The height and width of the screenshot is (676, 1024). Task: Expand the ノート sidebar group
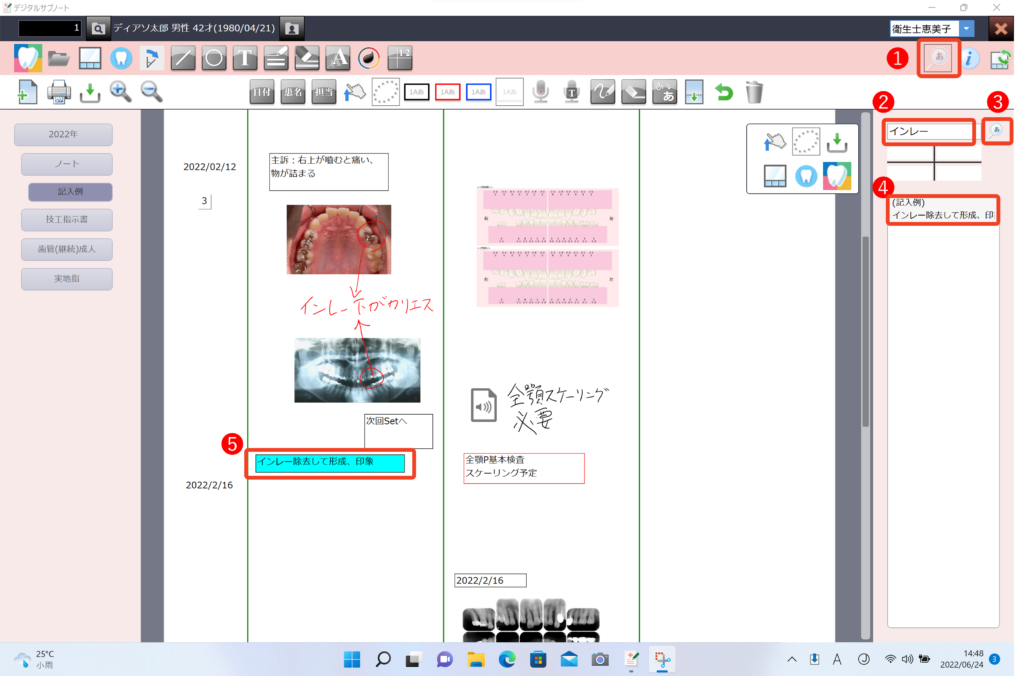[63, 164]
